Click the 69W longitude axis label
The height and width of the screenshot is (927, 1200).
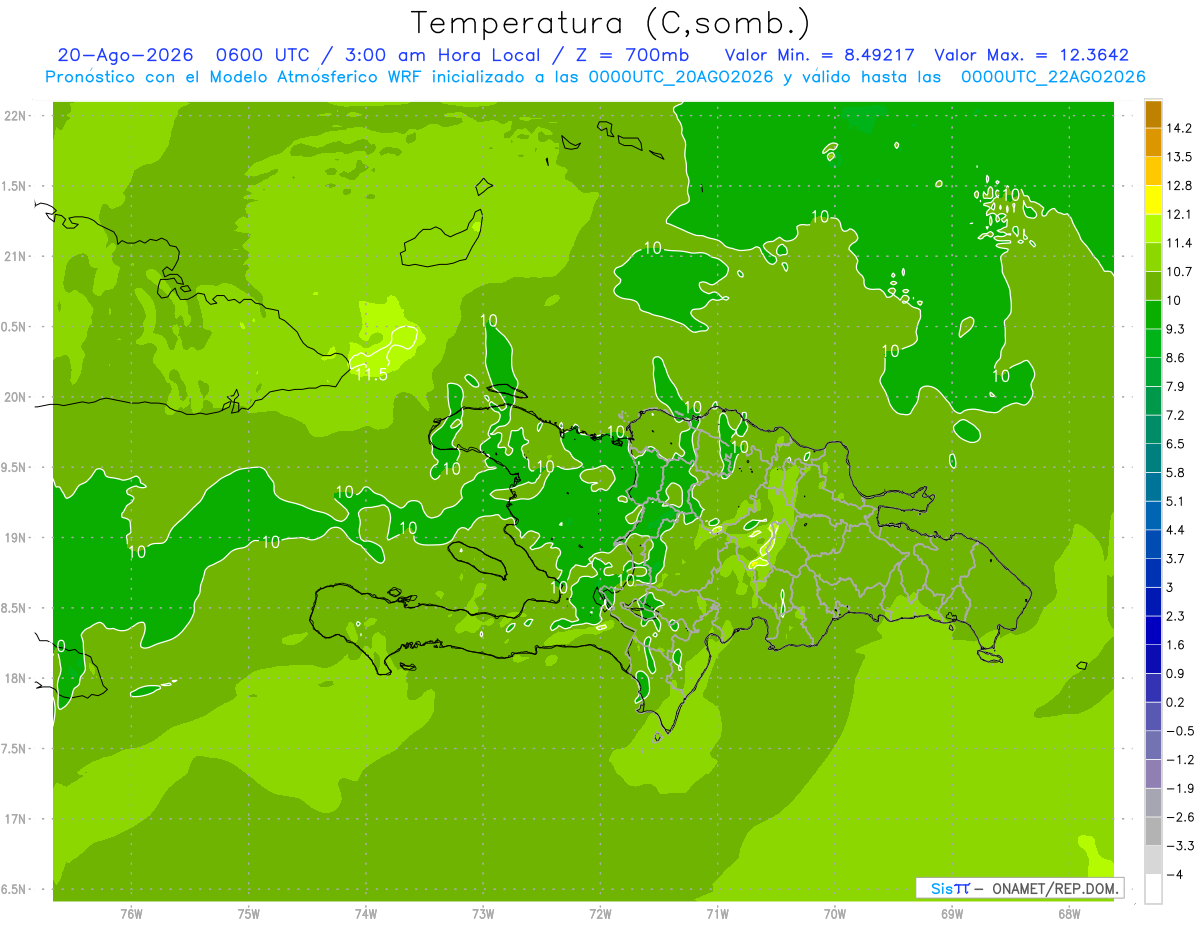(x=952, y=914)
